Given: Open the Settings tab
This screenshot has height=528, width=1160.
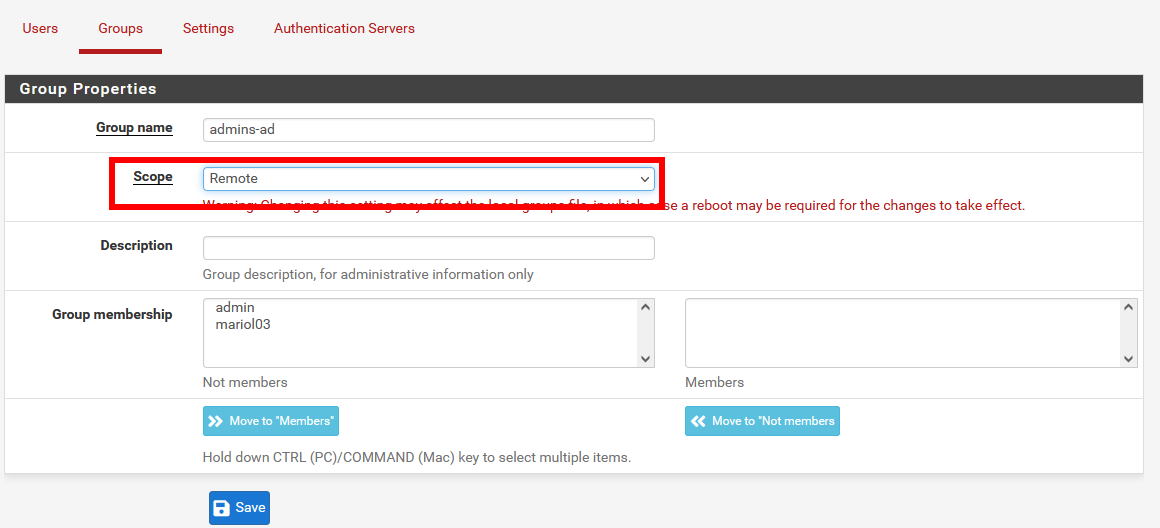Looking at the screenshot, I should 208,28.
